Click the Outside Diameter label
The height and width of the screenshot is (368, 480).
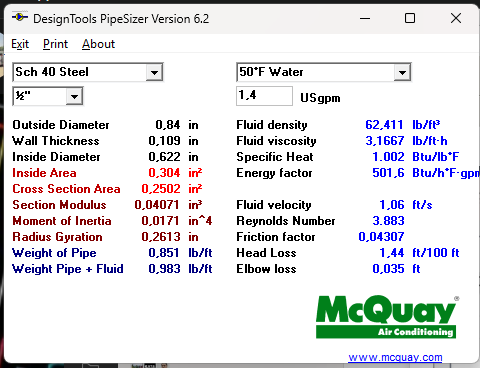[61, 125]
